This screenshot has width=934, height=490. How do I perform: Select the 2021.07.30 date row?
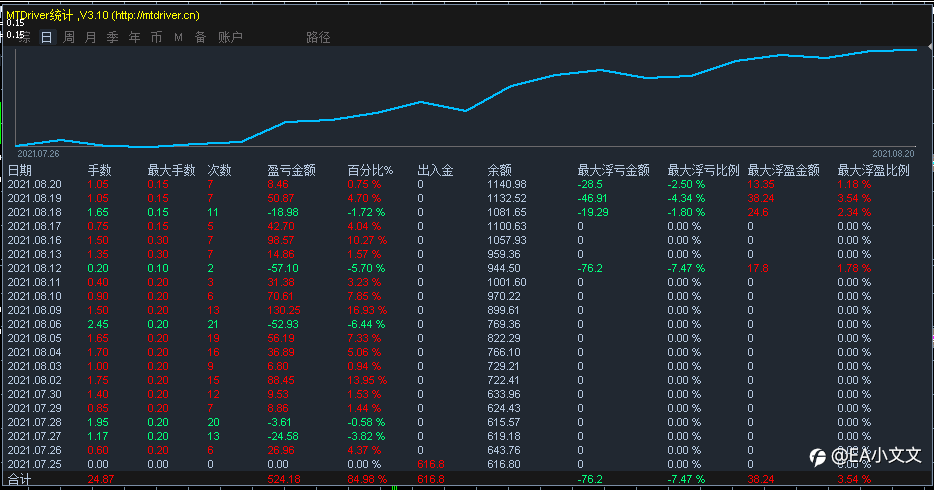(x=35, y=394)
